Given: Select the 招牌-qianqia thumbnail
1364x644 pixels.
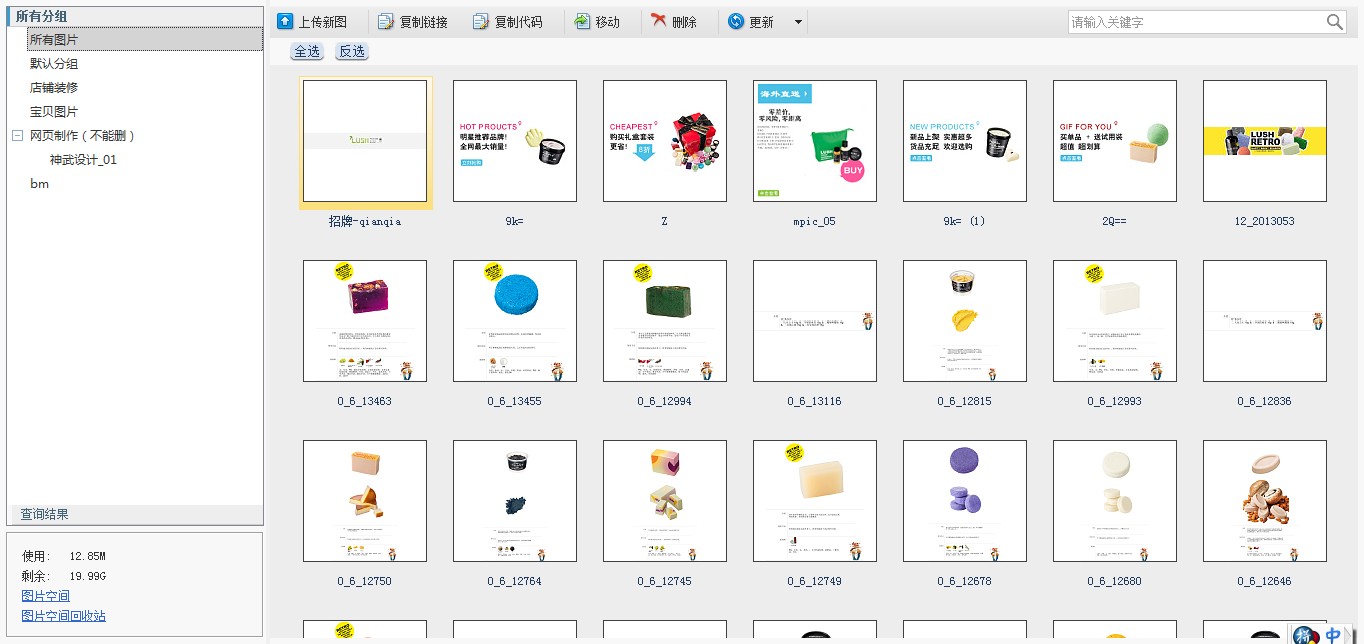Looking at the screenshot, I should (x=365, y=141).
